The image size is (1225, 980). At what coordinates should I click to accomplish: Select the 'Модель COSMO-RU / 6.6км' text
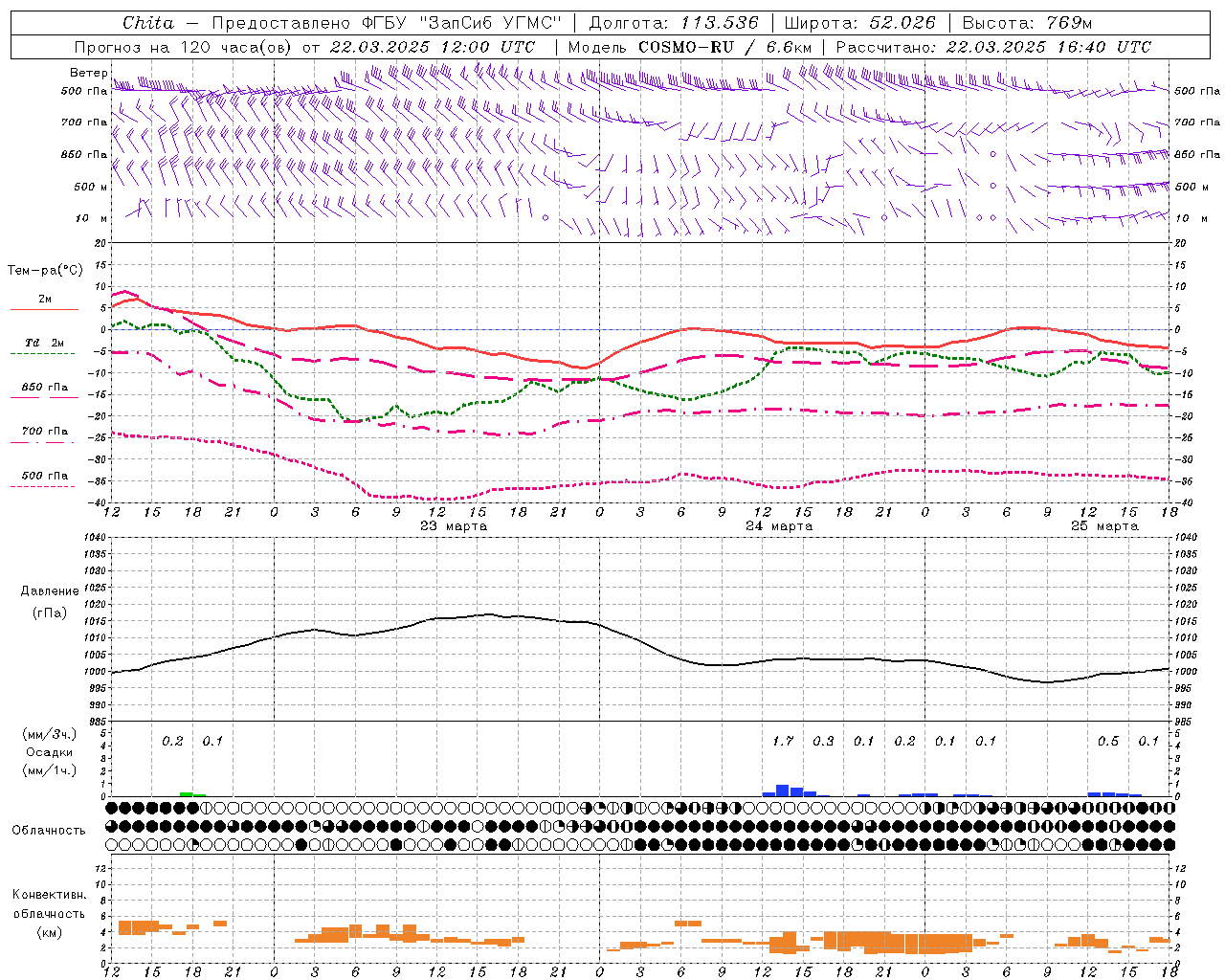690,47
